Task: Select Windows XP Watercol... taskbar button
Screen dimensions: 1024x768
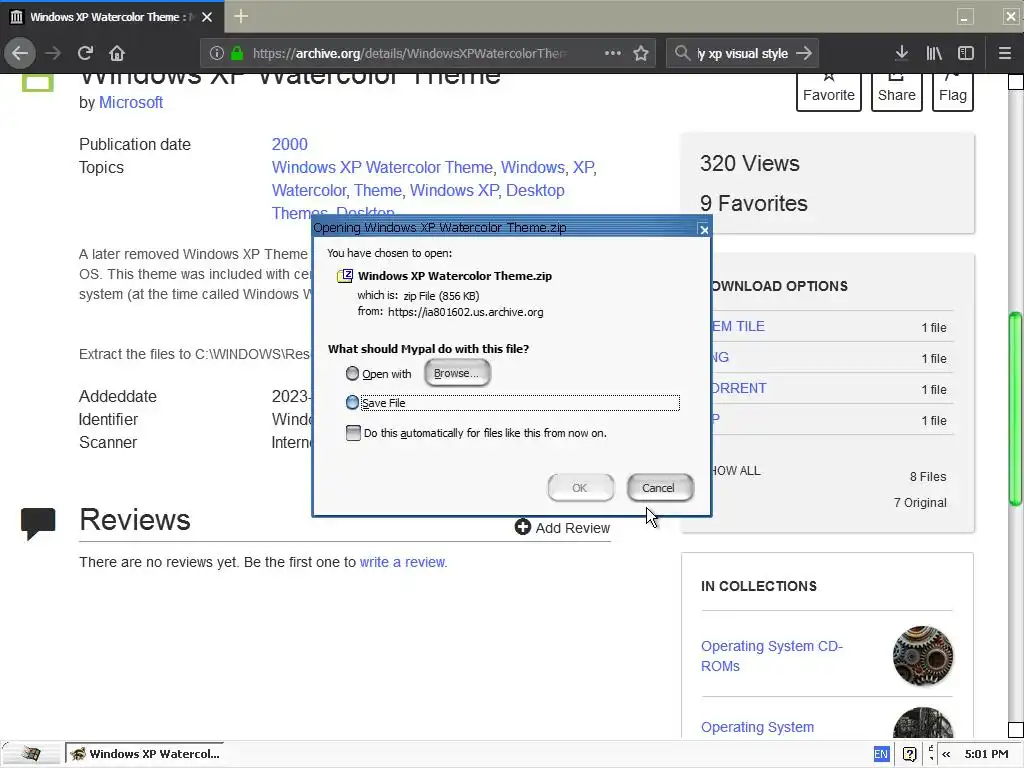Action: (x=144, y=754)
